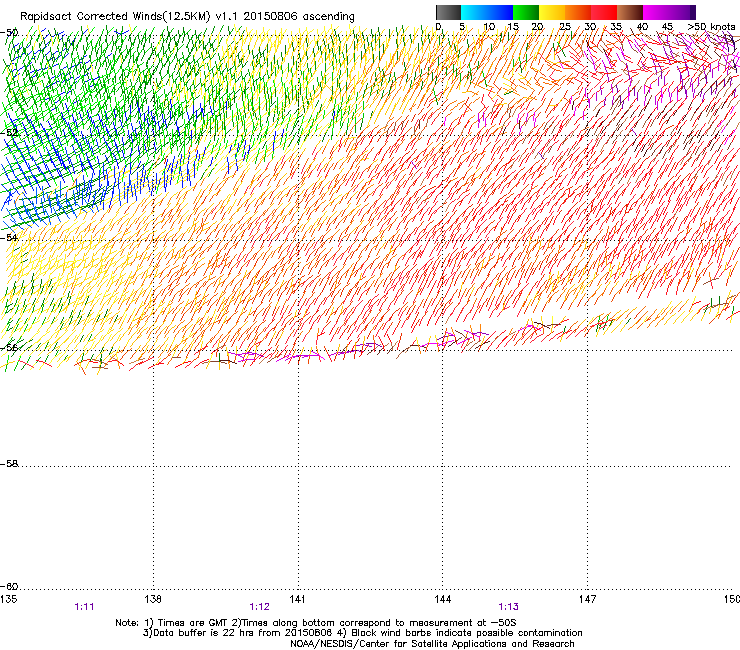740x650 pixels.
Task: Click the red 30-35 knots legend segment
Action: click(x=604, y=12)
